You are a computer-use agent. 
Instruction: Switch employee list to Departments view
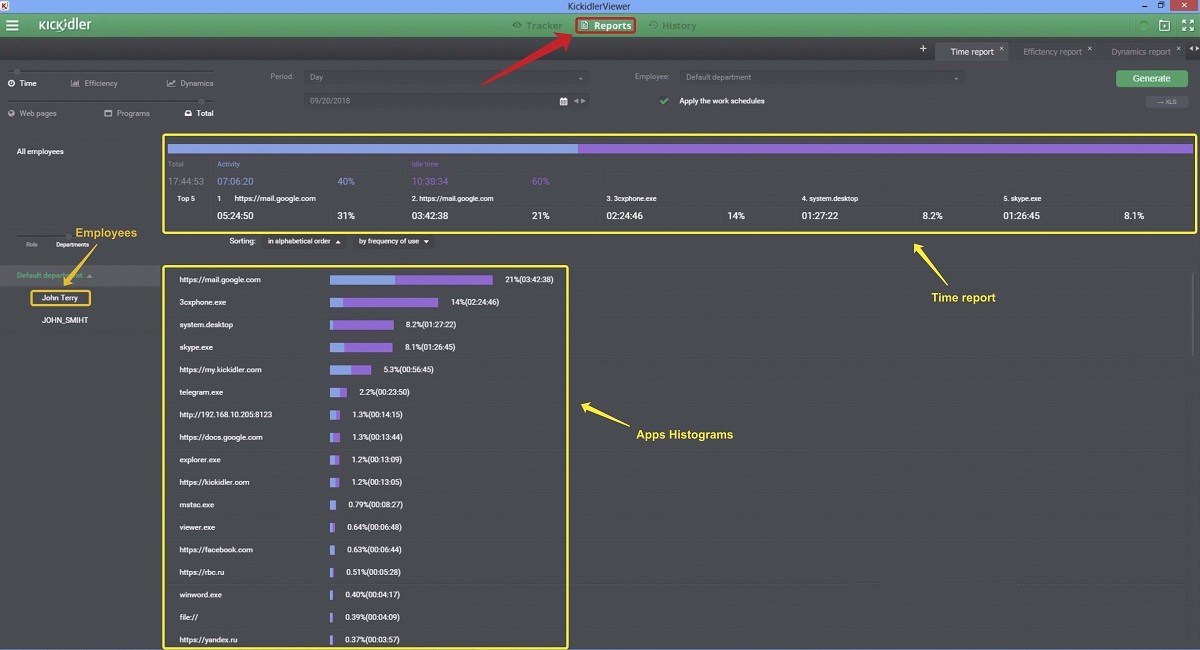tap(72, 244)
